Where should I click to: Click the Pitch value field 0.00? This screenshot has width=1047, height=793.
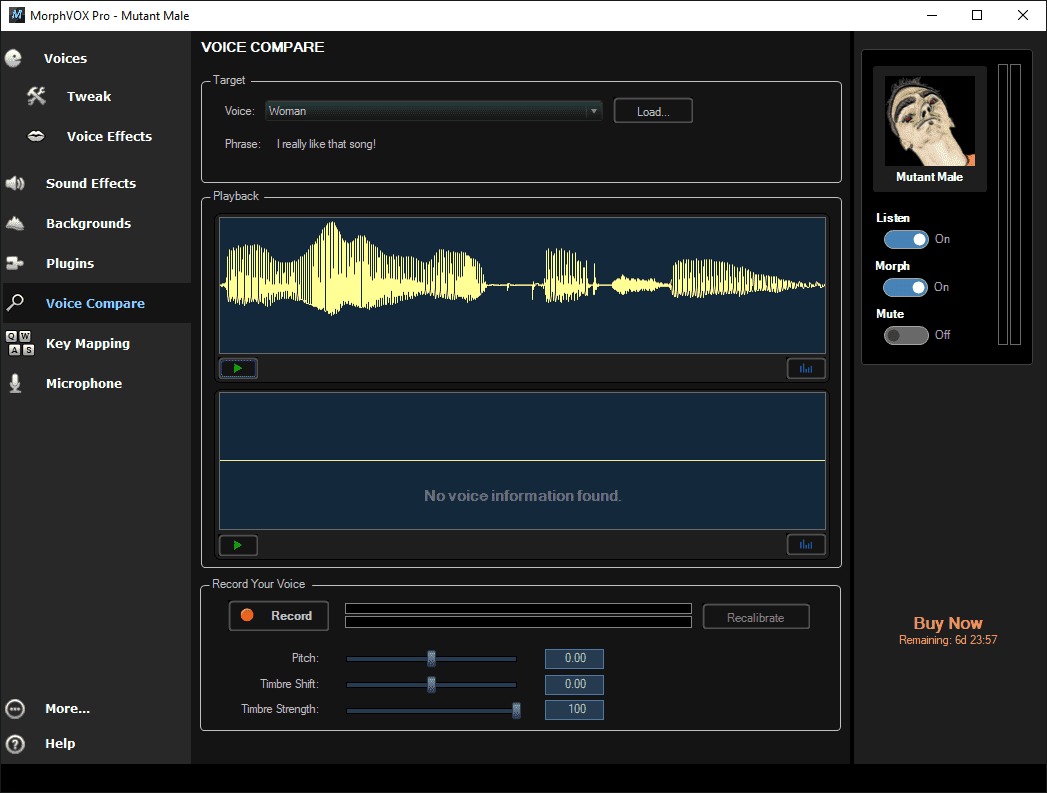coord(574,658)
